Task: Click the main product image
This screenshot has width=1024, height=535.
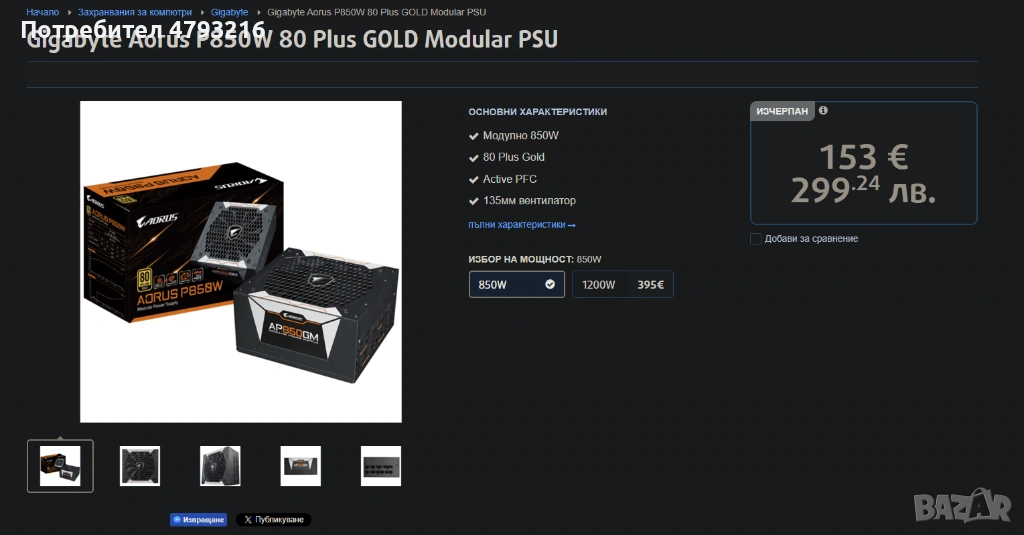Action: (241, 261)
